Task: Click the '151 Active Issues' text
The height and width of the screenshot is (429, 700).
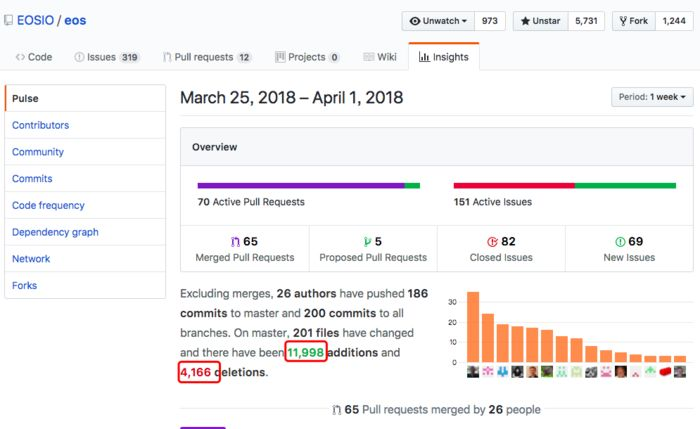Action: (493, 202)
